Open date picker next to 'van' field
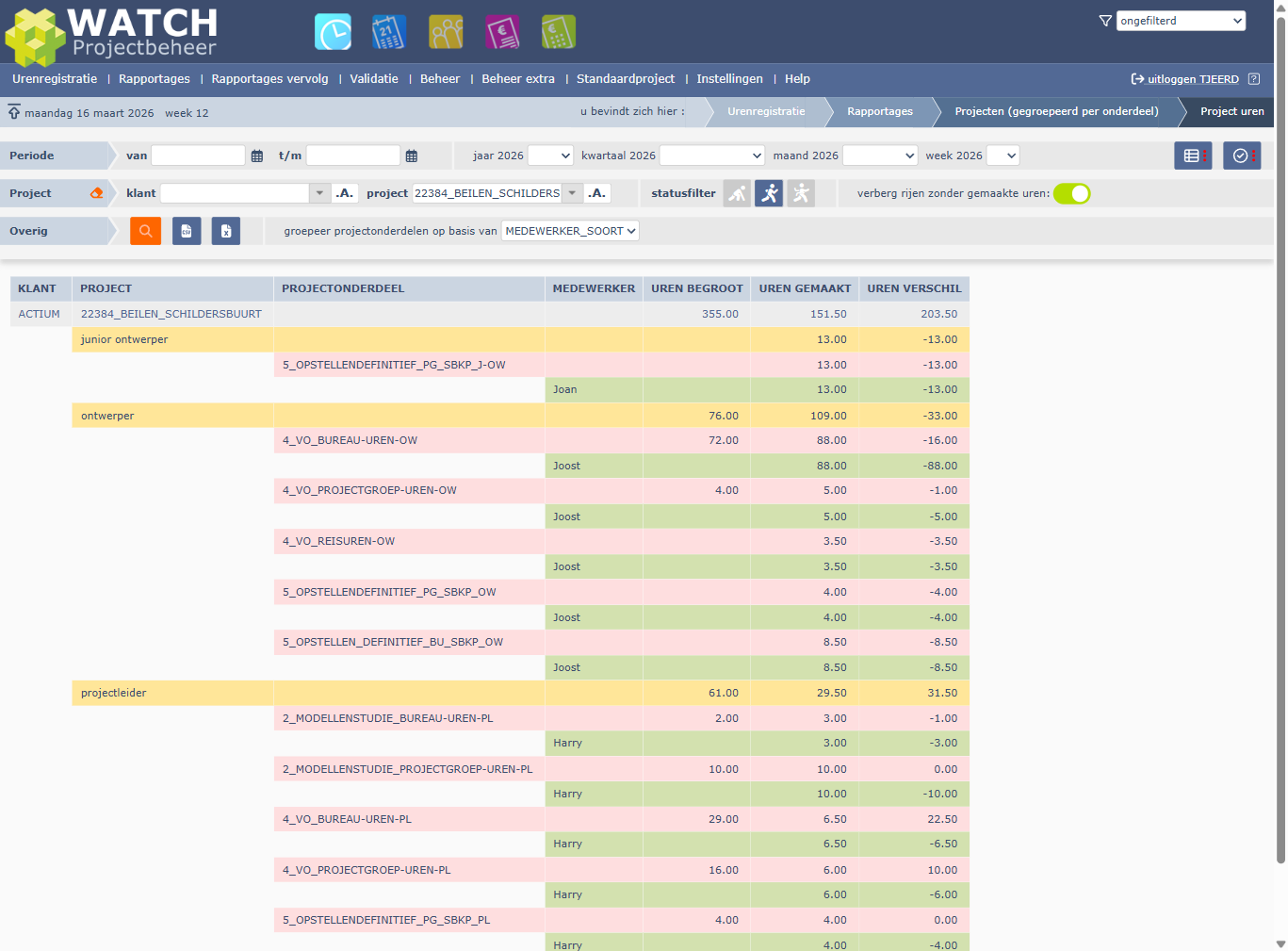 click(257, 156)
